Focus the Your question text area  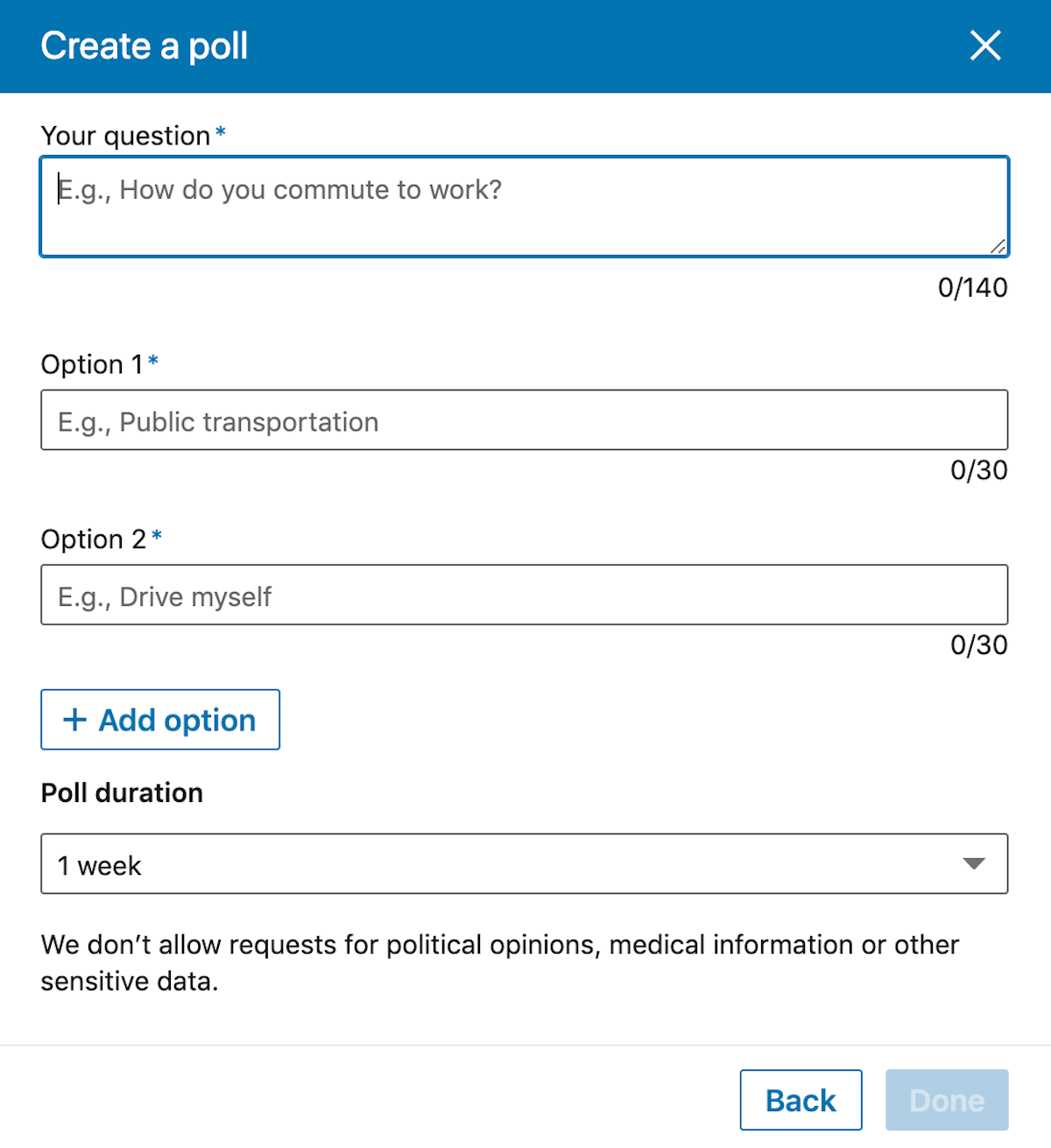click(524, 207)
